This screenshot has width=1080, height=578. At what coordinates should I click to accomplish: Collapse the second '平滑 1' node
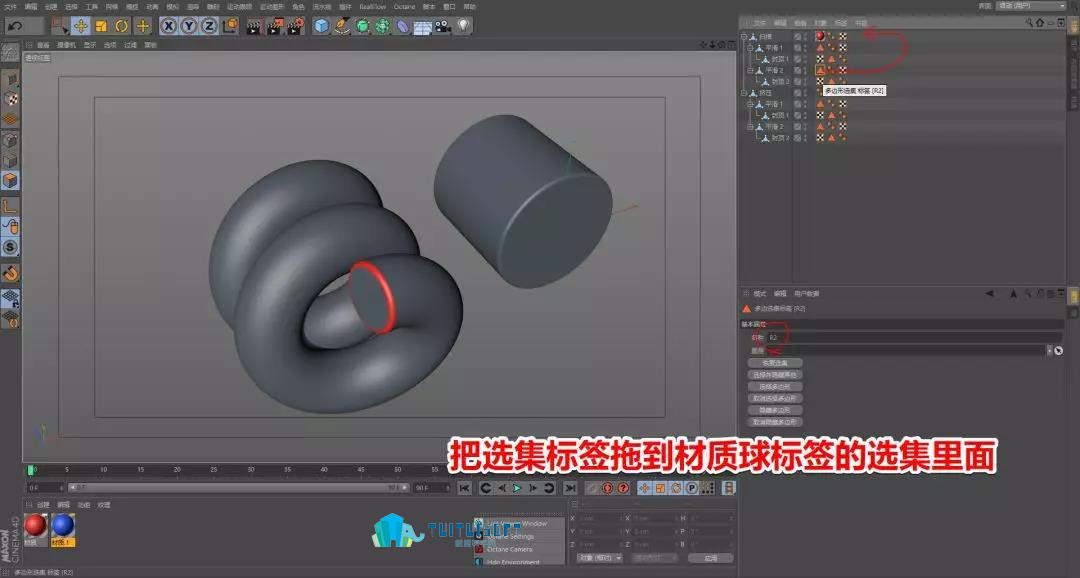pyautogui.click(x=750, y=104)
